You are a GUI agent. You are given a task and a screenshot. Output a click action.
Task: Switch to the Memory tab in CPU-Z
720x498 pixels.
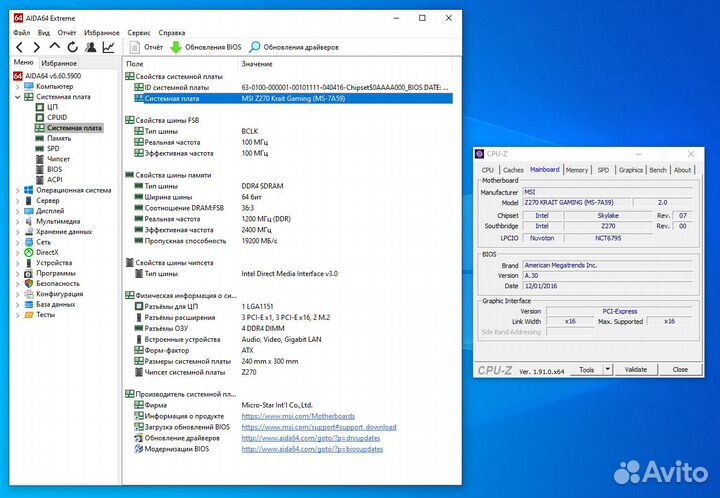pos(577,170)
